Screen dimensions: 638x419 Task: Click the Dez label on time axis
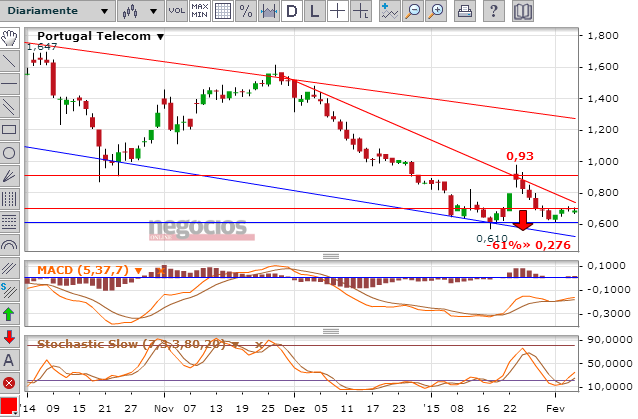(x=294, y=409)
